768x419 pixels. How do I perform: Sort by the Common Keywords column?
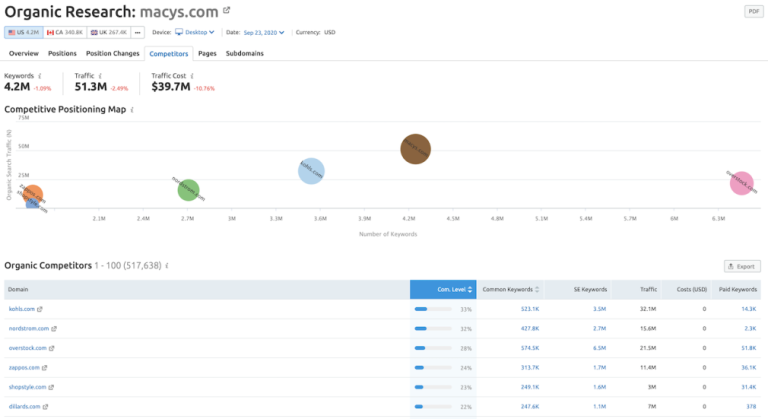click(510, 290)
